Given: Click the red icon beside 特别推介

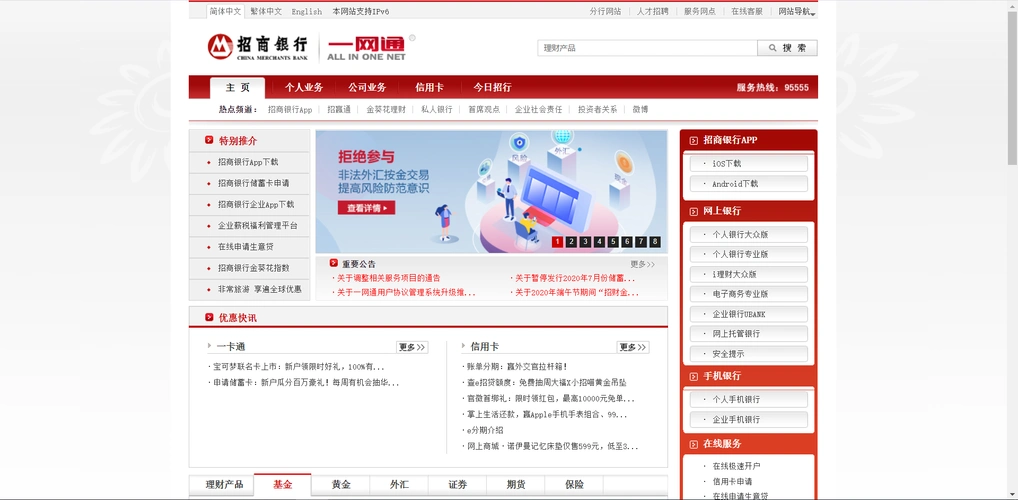Looking at the screenshot, I should click(209, 140).
